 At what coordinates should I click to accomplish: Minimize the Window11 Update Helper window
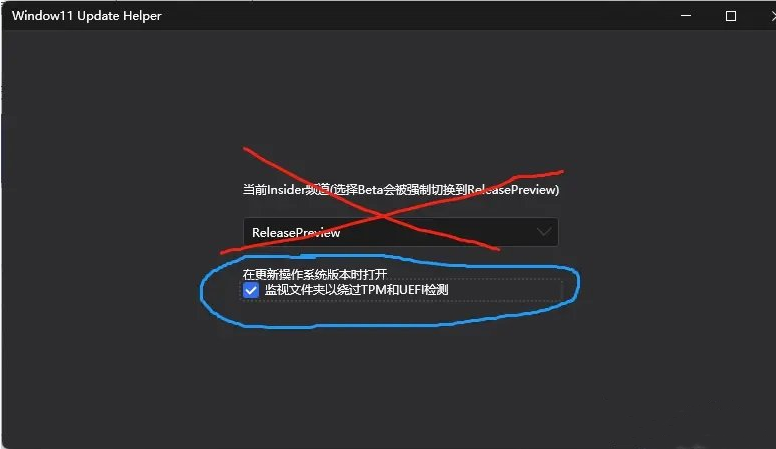pos(685,16)
